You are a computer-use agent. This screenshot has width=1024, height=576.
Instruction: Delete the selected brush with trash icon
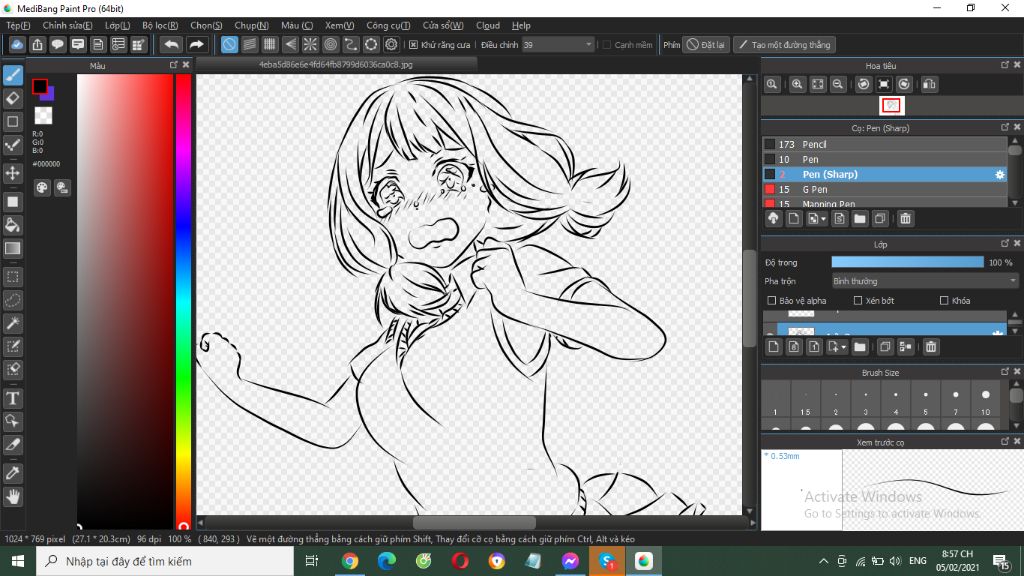(x=905, y=219)
